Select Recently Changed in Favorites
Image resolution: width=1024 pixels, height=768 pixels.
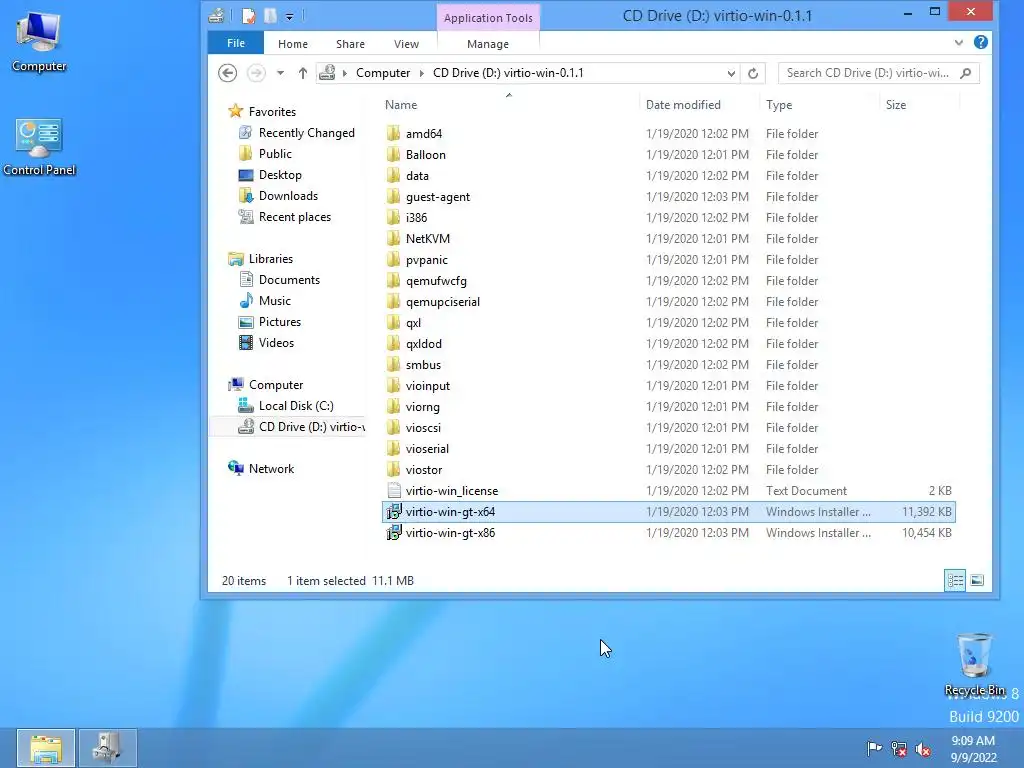[306, 133]
